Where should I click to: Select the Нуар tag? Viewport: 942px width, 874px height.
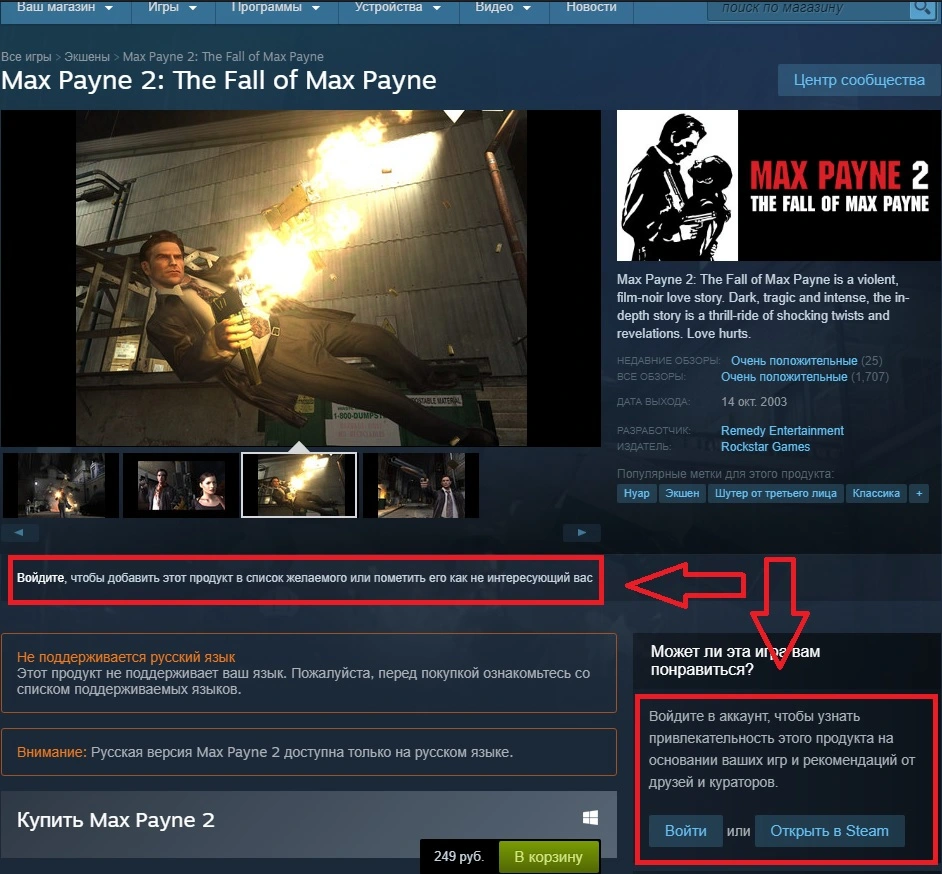(x=636, y=493)
